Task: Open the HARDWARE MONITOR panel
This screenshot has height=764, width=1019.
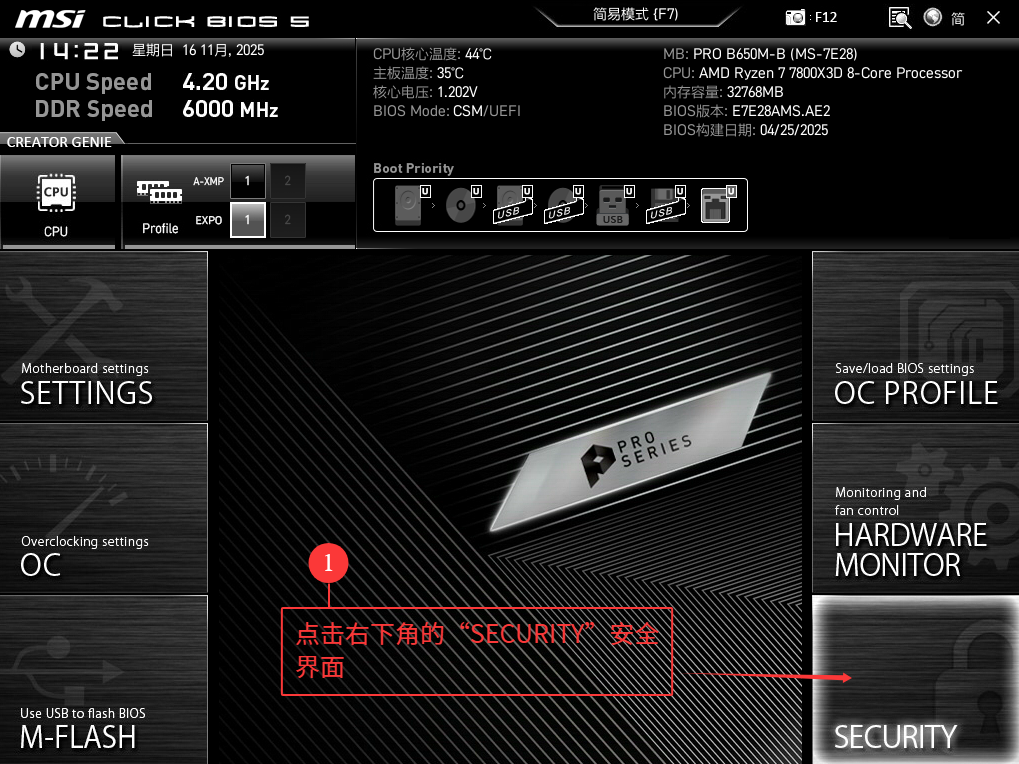Action: tap(915, 508)
